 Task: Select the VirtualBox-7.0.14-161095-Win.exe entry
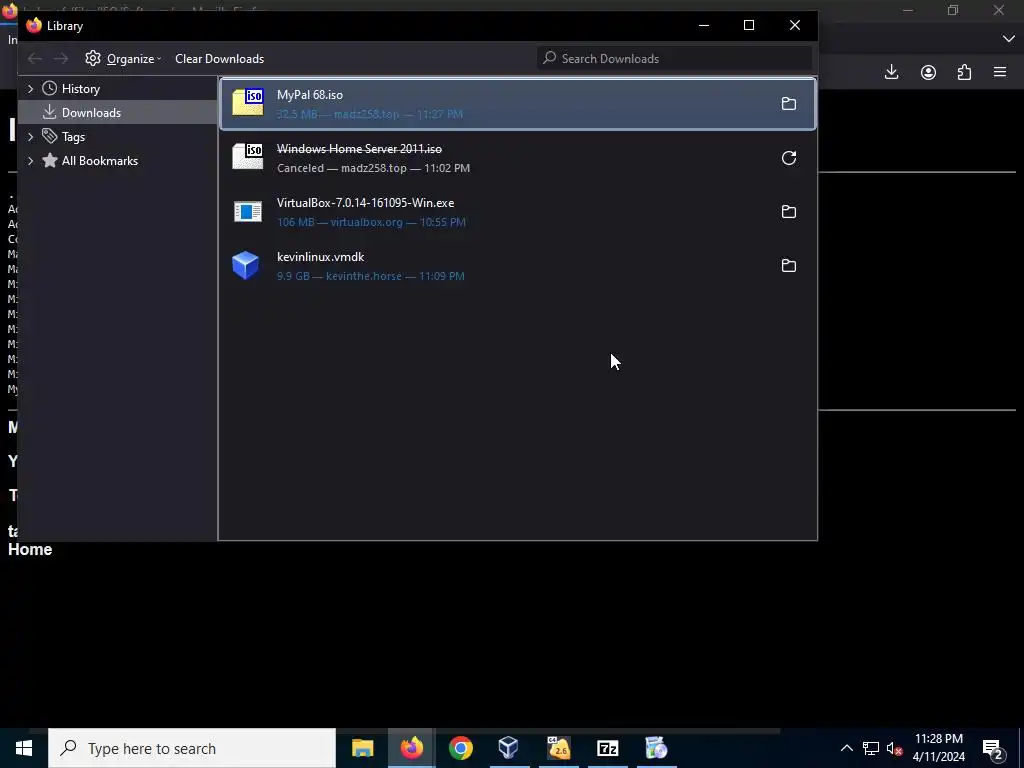point(518,212)
